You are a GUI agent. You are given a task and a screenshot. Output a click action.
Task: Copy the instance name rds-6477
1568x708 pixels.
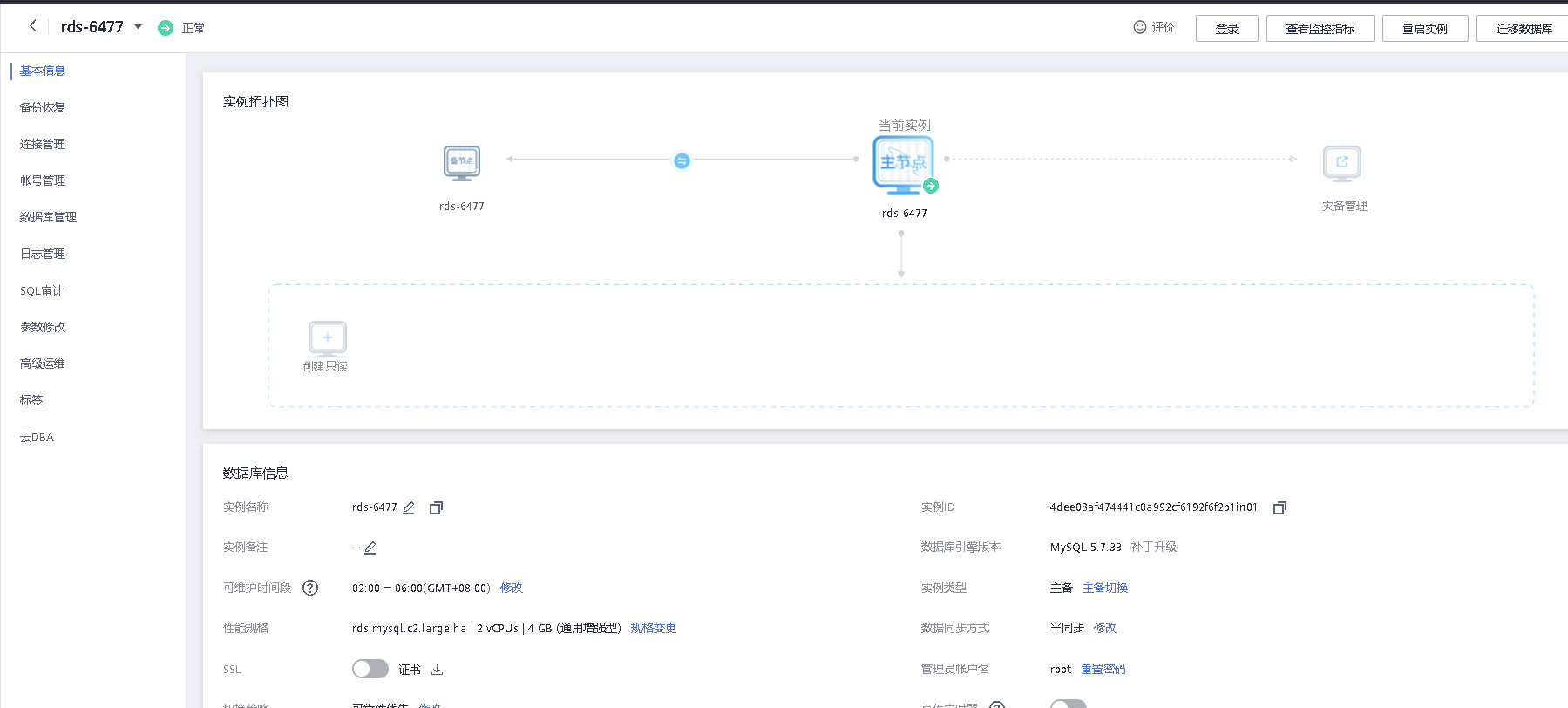(x=436, y=507)
